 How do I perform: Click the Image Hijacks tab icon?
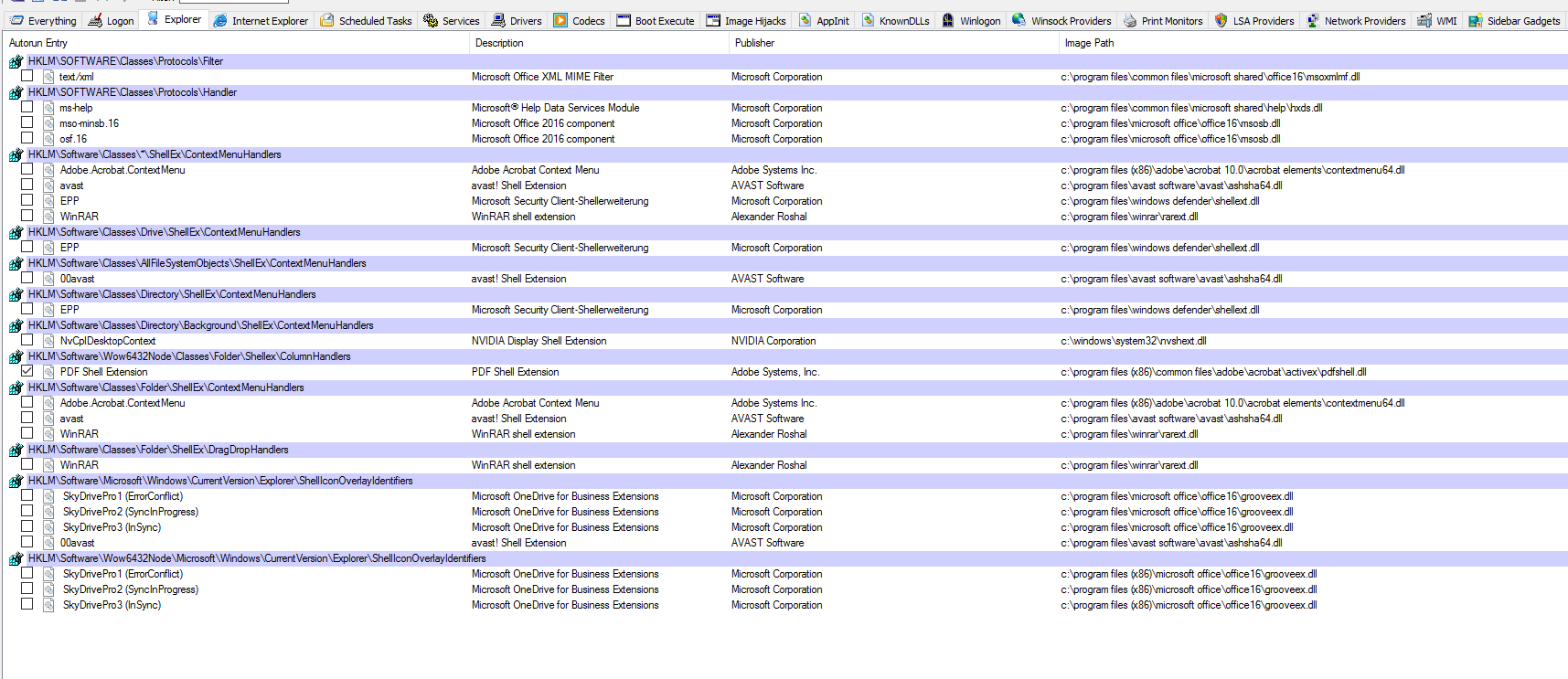click(713, 20)
